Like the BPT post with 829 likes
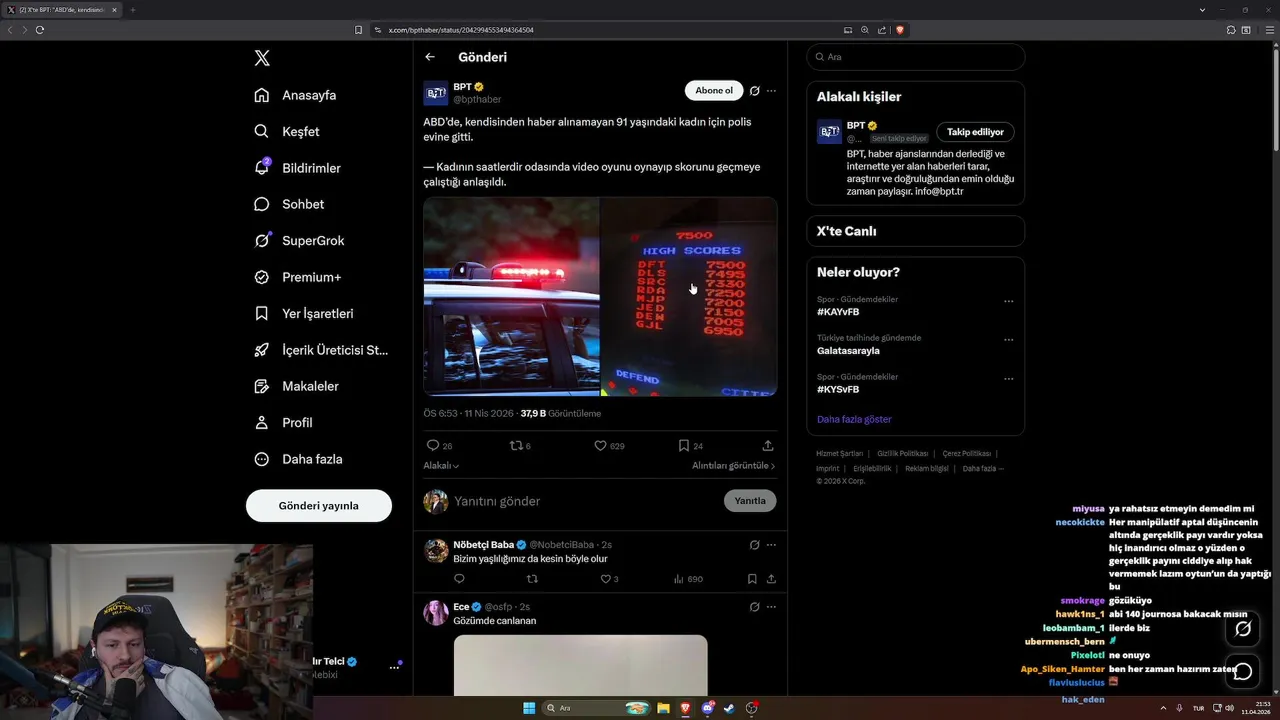 pyautogui.click(x=609, y=446)
